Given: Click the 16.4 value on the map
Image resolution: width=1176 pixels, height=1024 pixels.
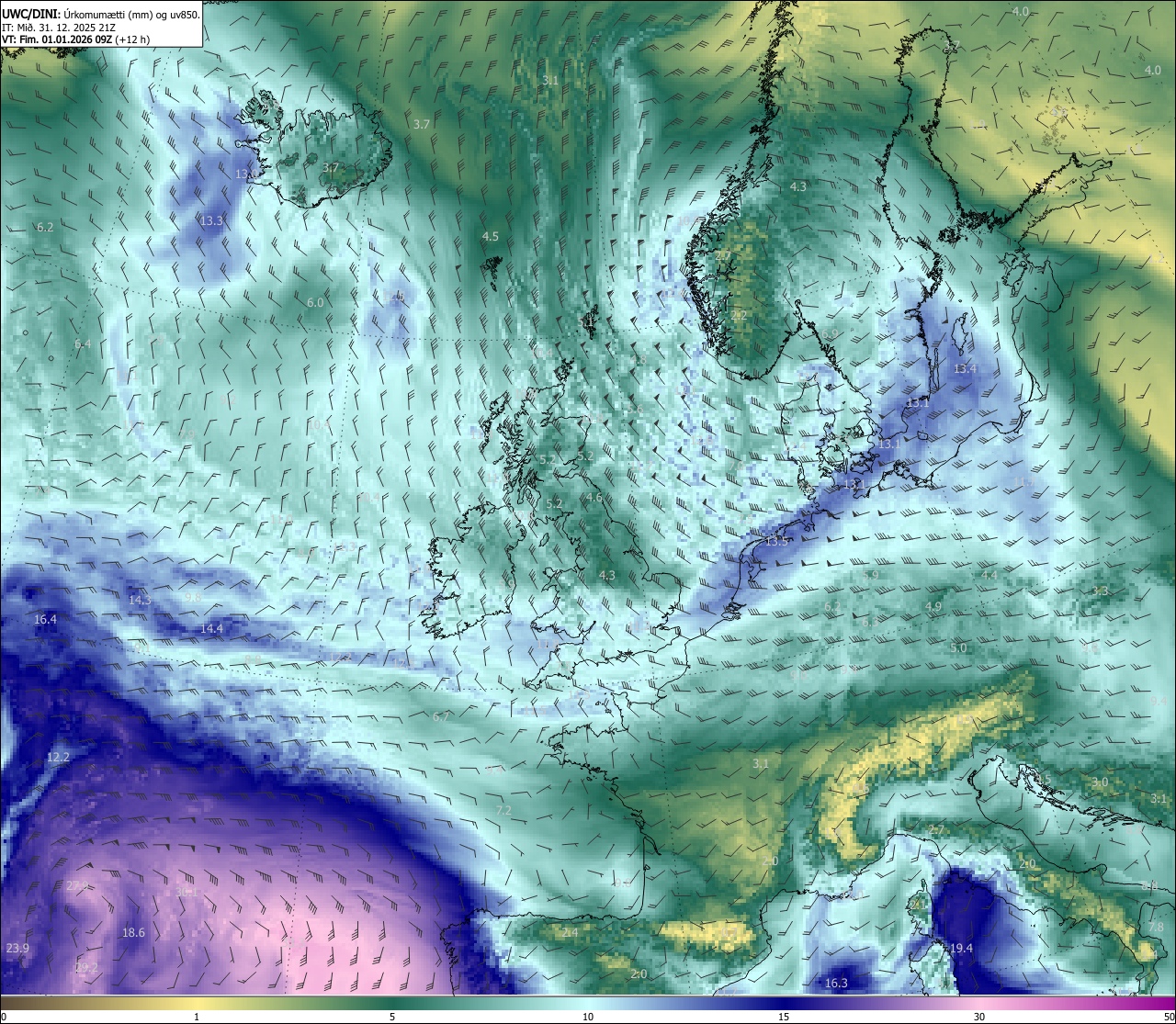Looking at the screenshot, I should pos(45,619).
